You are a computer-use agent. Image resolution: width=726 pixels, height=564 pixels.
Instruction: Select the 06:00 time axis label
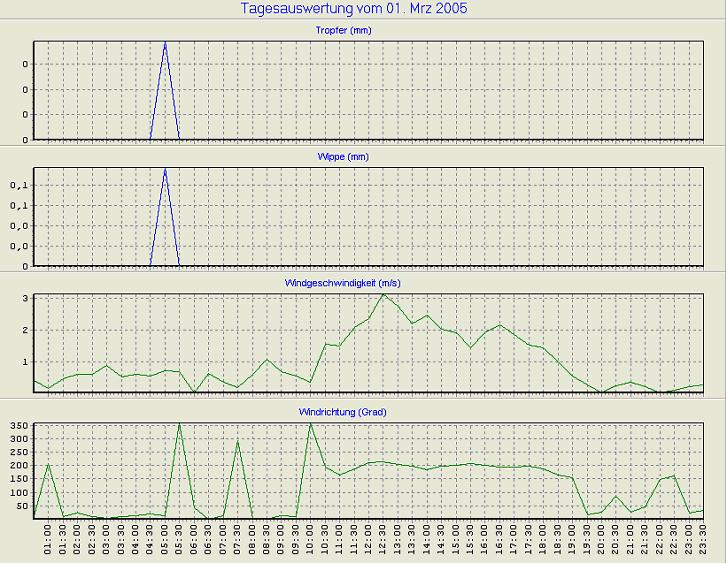pyautogui.click(x=194, y=541)
